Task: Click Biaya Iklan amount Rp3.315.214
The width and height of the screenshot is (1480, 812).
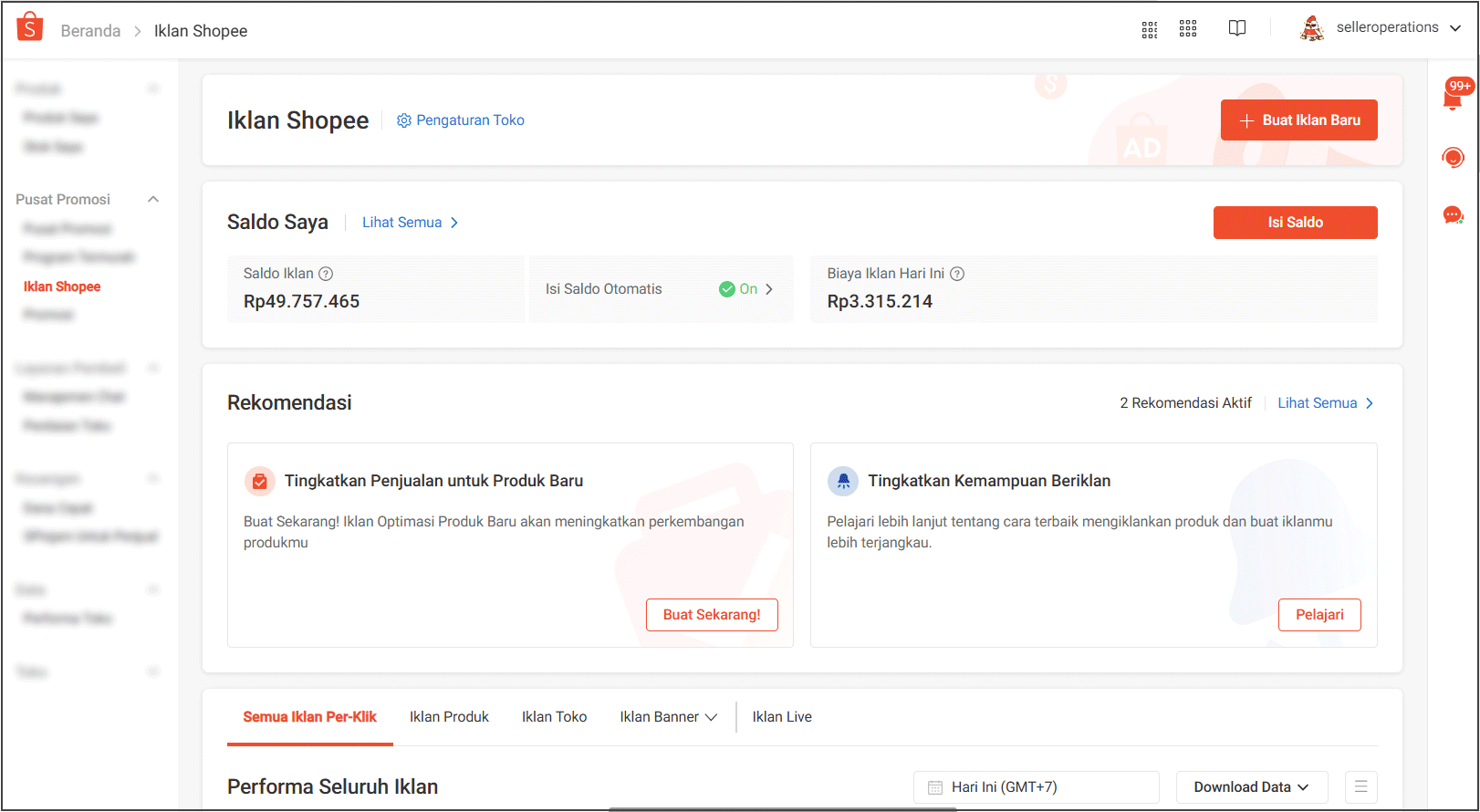Action: coord(880,302)
